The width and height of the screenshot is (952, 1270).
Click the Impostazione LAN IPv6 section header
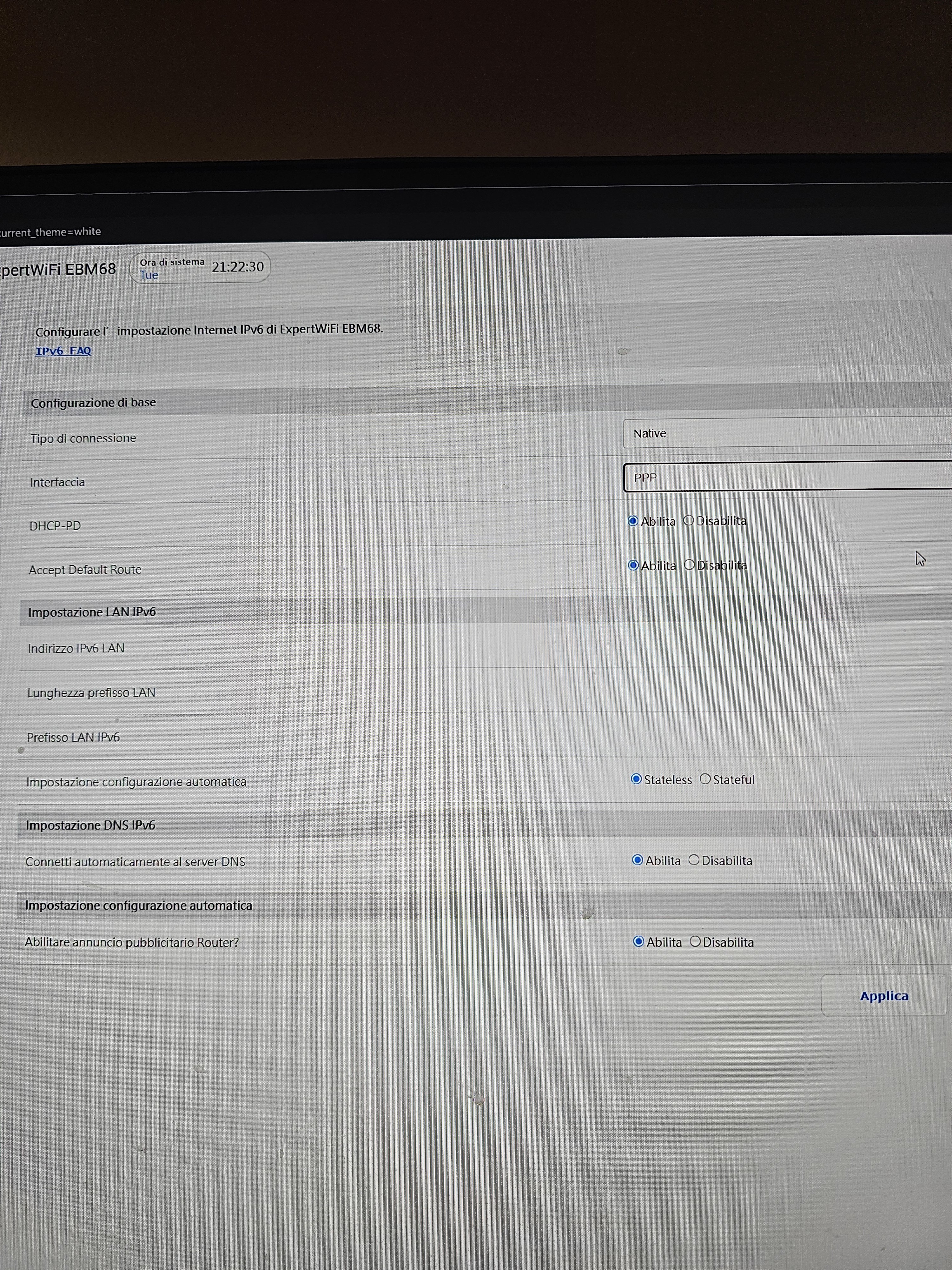(92, 612)
